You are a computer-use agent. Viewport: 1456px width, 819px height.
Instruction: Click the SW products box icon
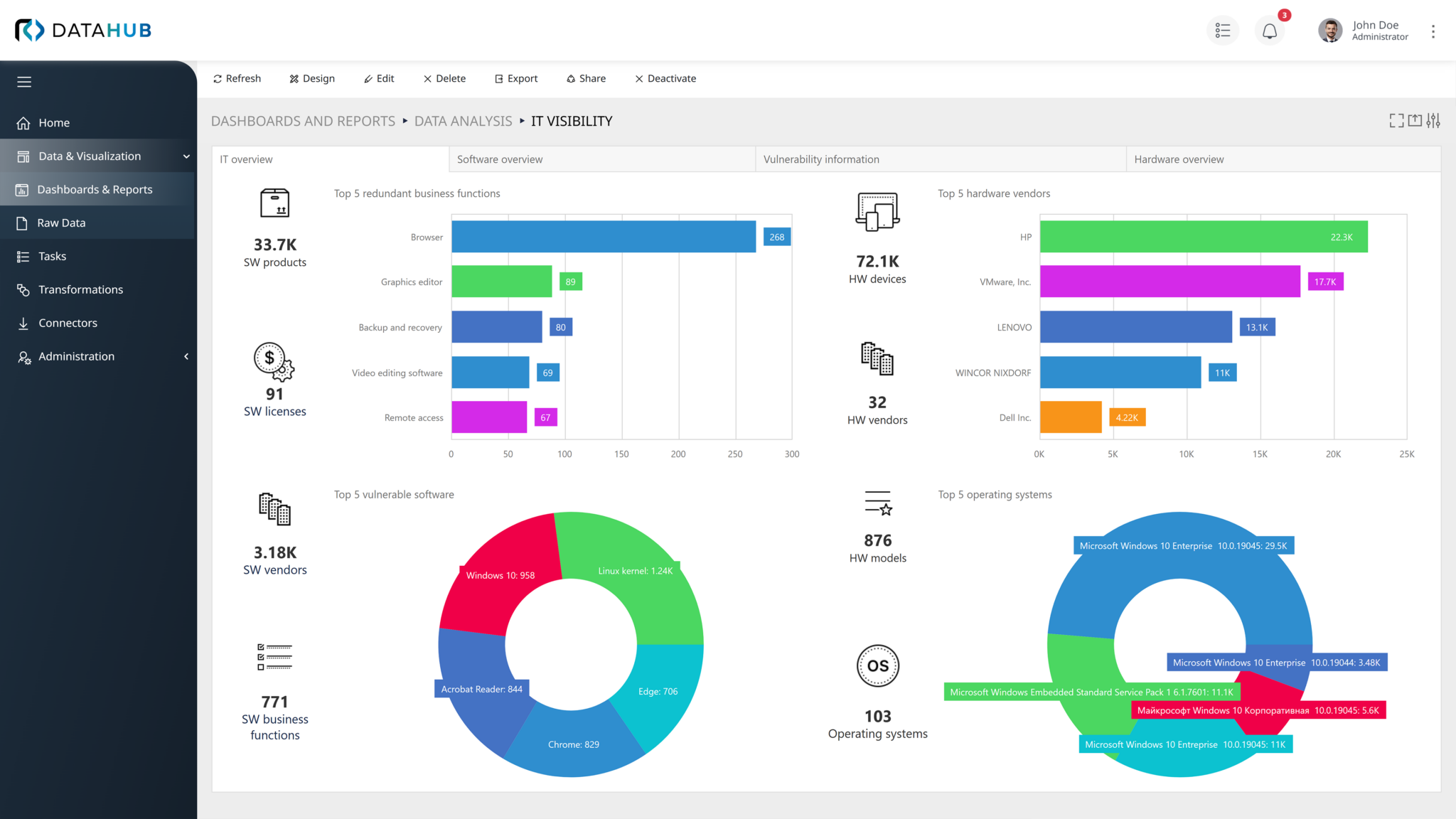[x=274, y=203]
